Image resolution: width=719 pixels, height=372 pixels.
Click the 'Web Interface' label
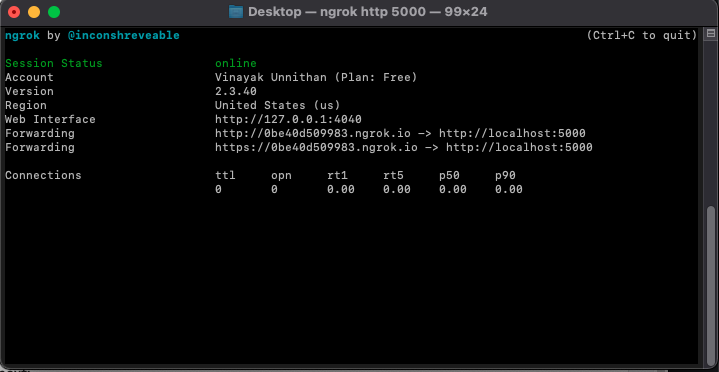pyautogui.click(x=50, y=119)
